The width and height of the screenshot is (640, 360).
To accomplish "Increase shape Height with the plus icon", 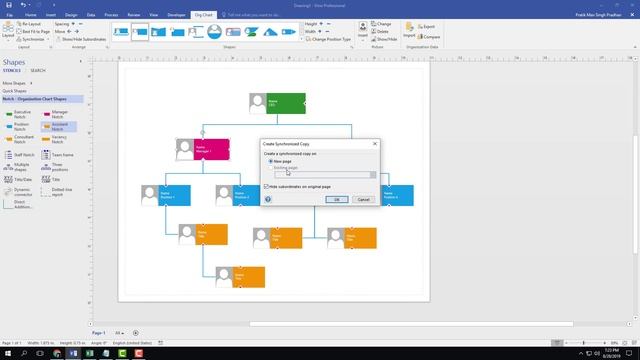I will coord(321,24).
